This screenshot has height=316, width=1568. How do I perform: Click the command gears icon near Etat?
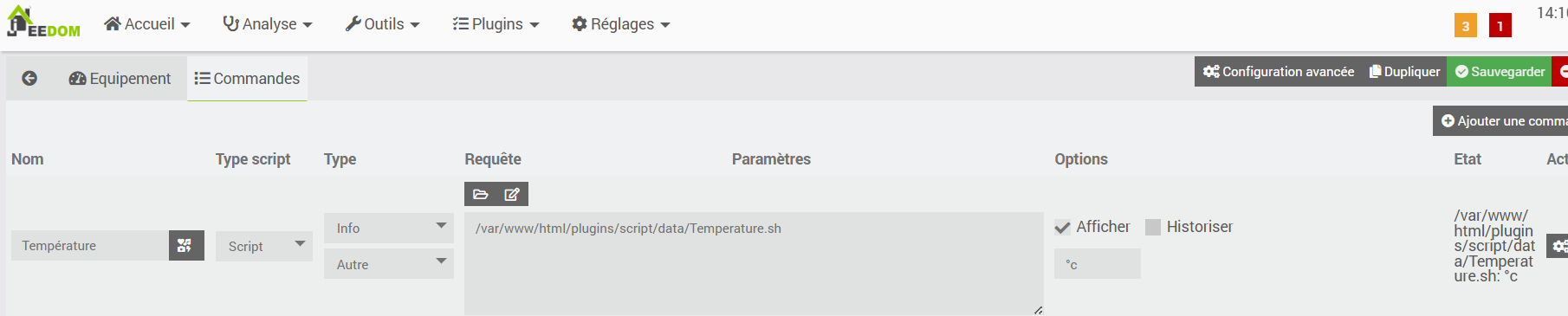coord(1558,247)
